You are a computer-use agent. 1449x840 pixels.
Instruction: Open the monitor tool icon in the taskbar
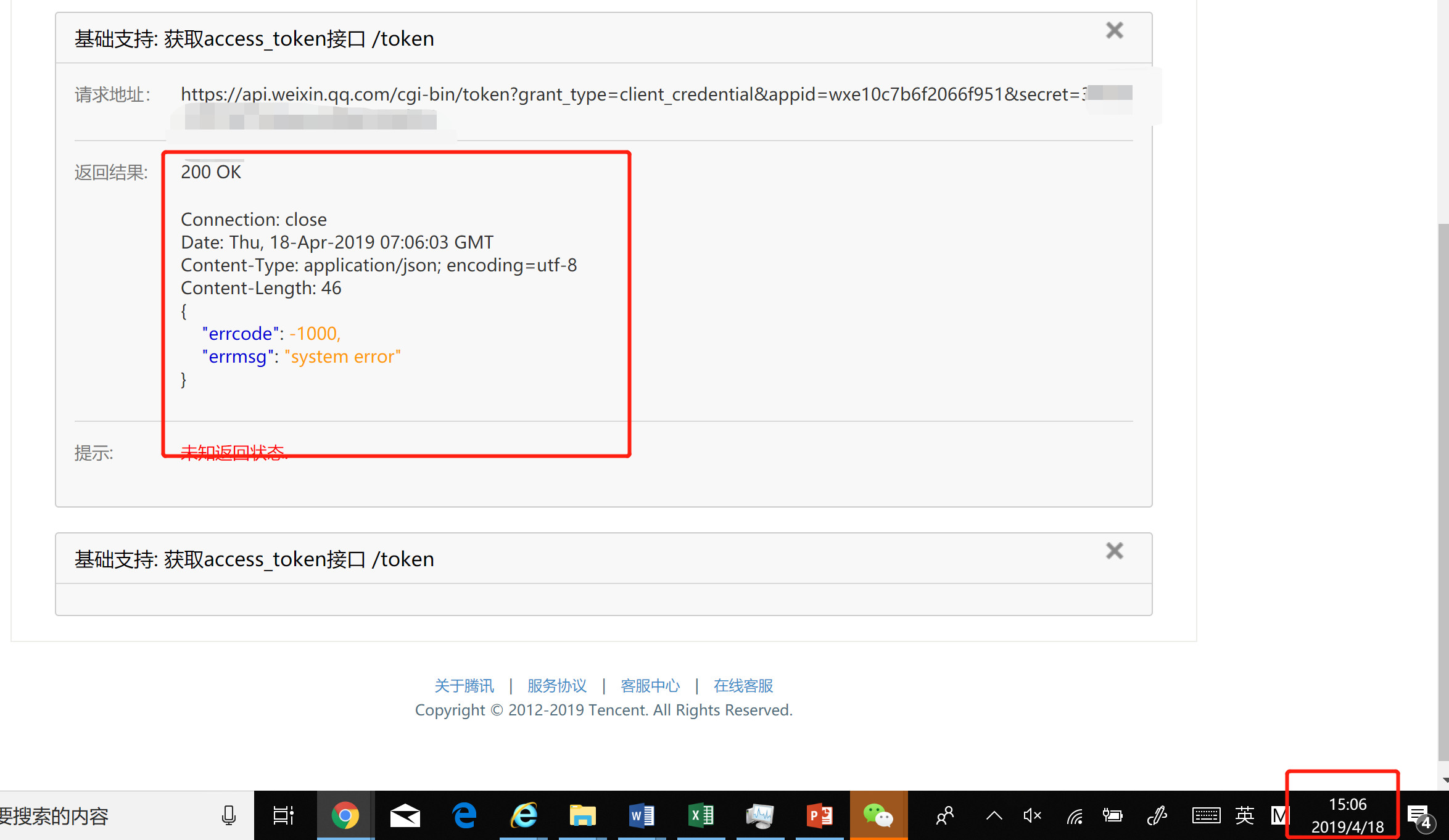coord(760,816)
